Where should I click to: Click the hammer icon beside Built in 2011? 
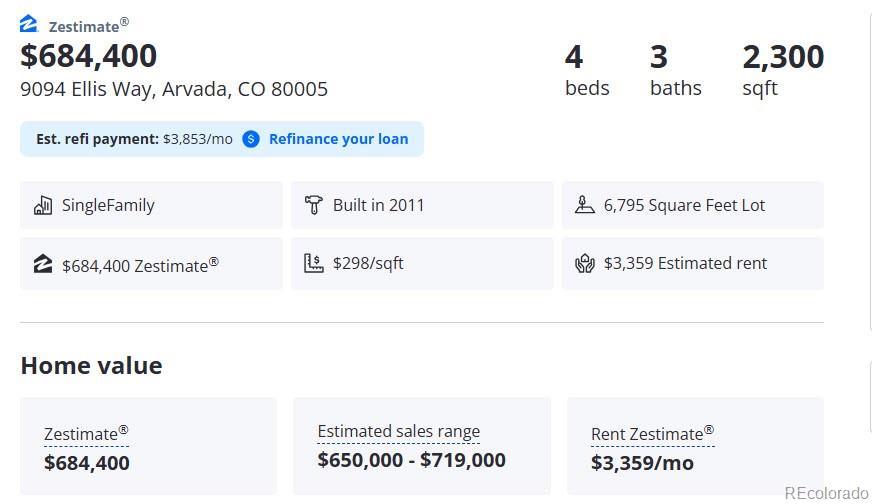click(314, 205)
